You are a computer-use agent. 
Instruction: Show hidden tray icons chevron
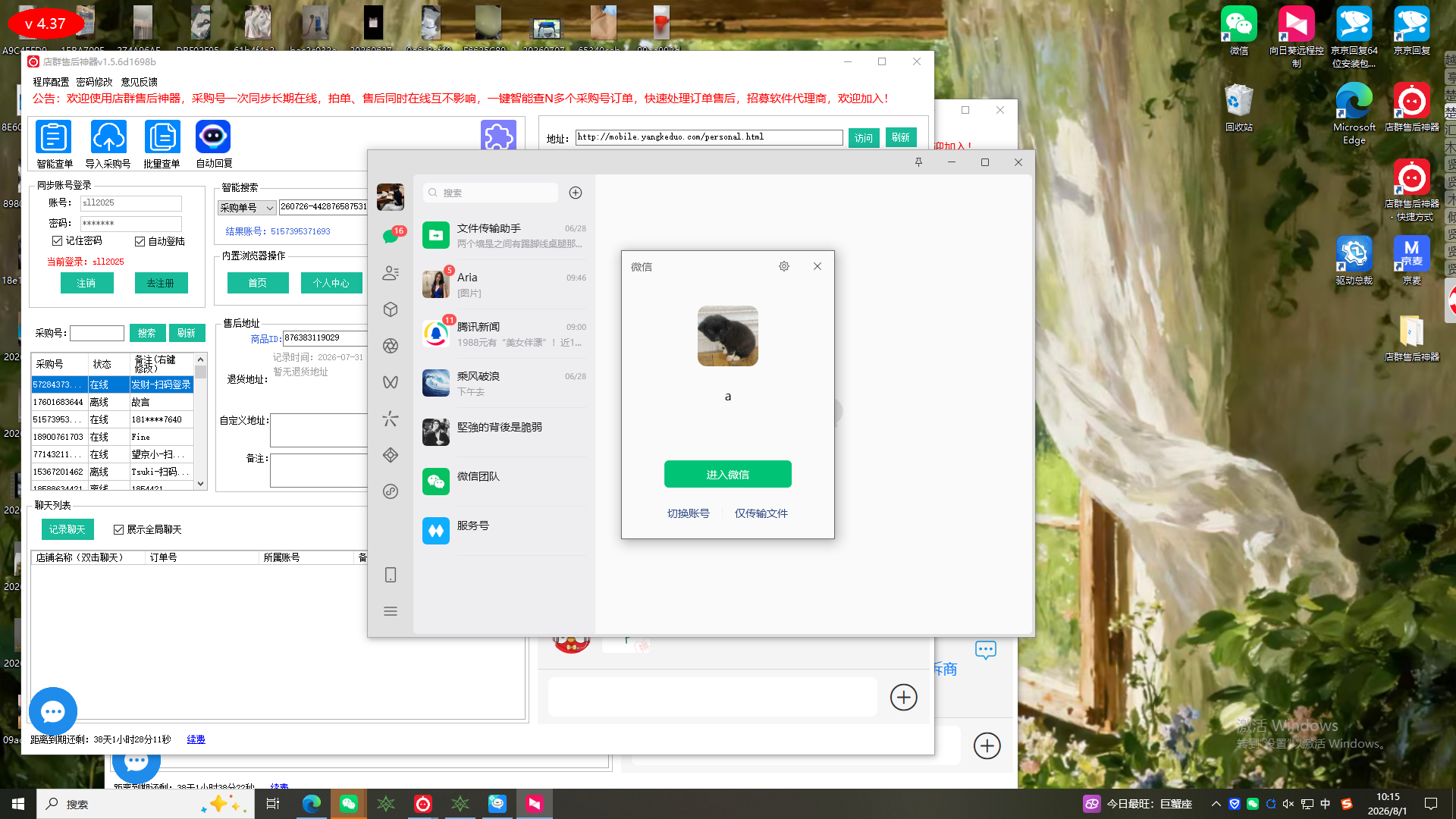point(1216,804)
